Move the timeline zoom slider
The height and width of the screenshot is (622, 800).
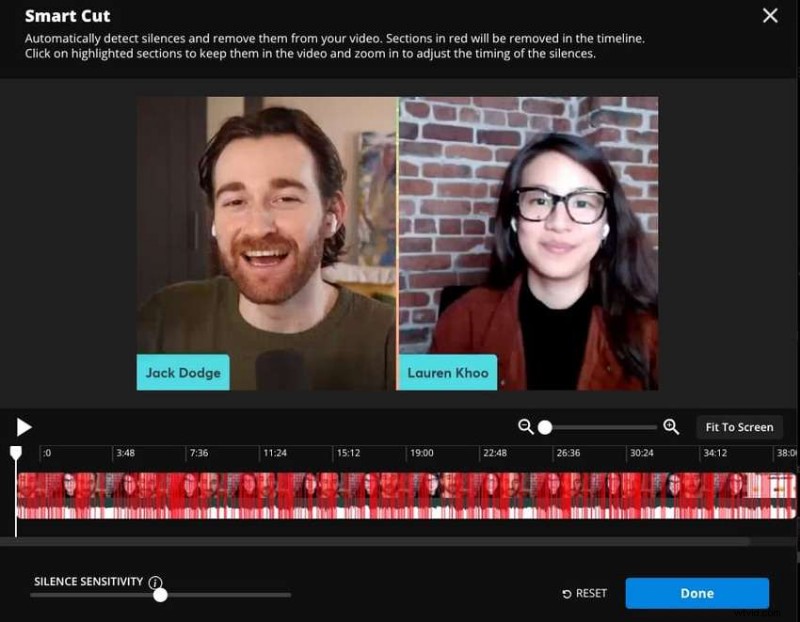pos(544,427)
